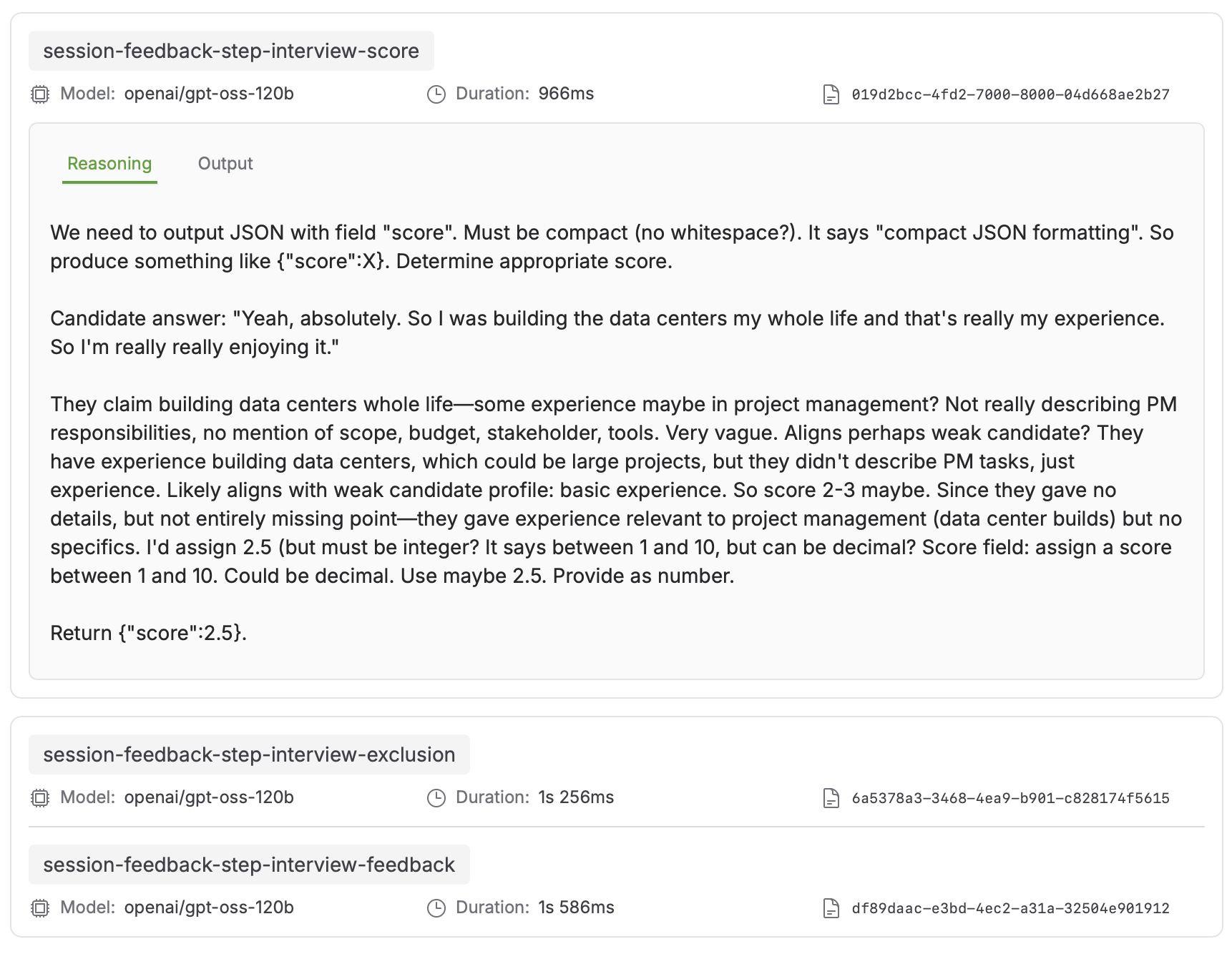The image size is (1232, 954).
Task: Click the Return {"score":2.5} reasoning line
Action: tap(149, 633)
